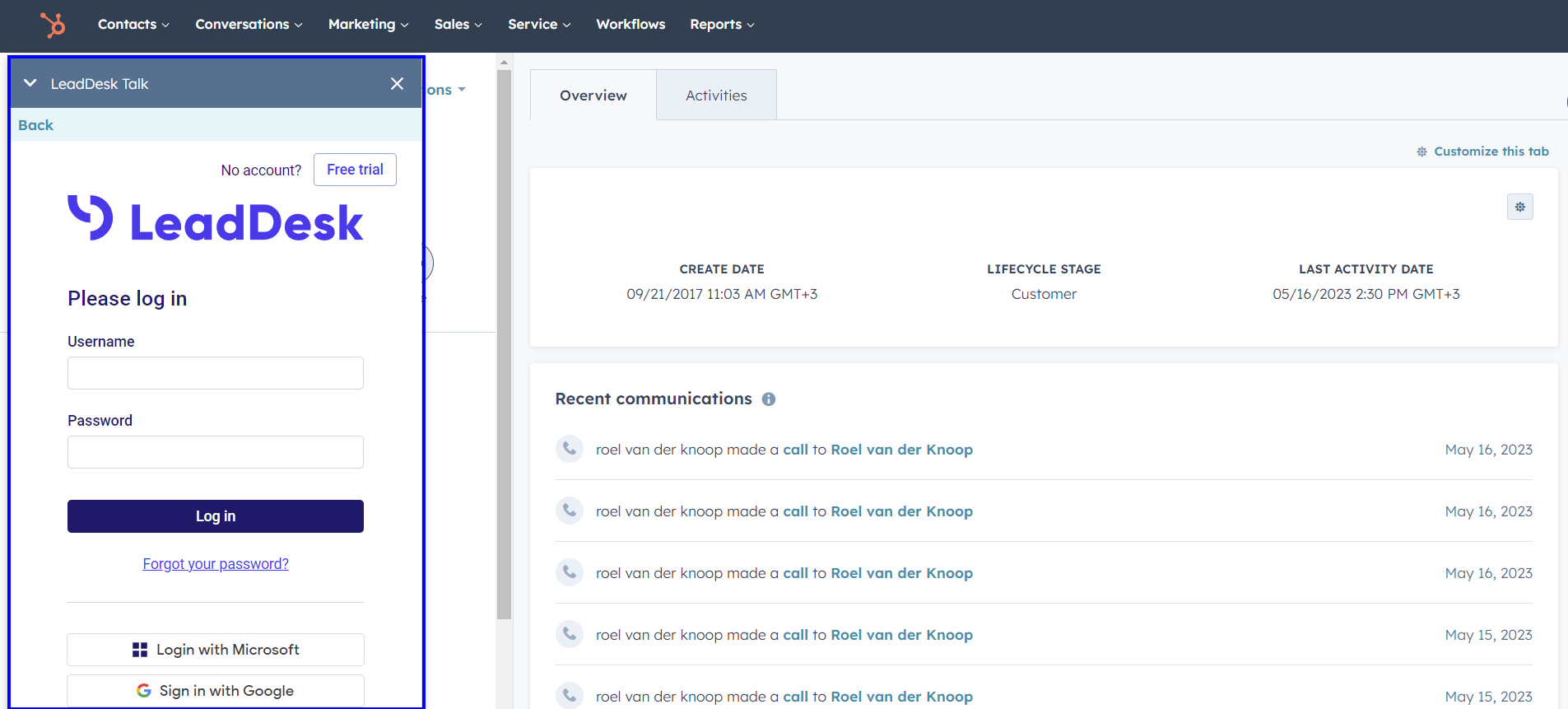Click phone icon of second communication
Viewport: 1568px width, 709px height.
coord(570,511)
